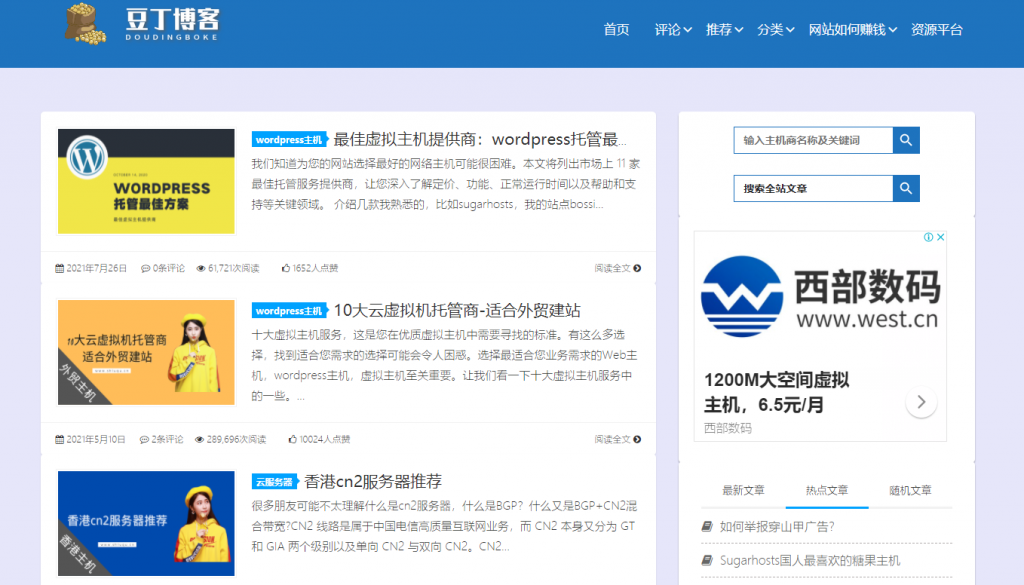Click search icon beside 搜索全站文章 field
1024x585 pixels.
click(906, 188)
